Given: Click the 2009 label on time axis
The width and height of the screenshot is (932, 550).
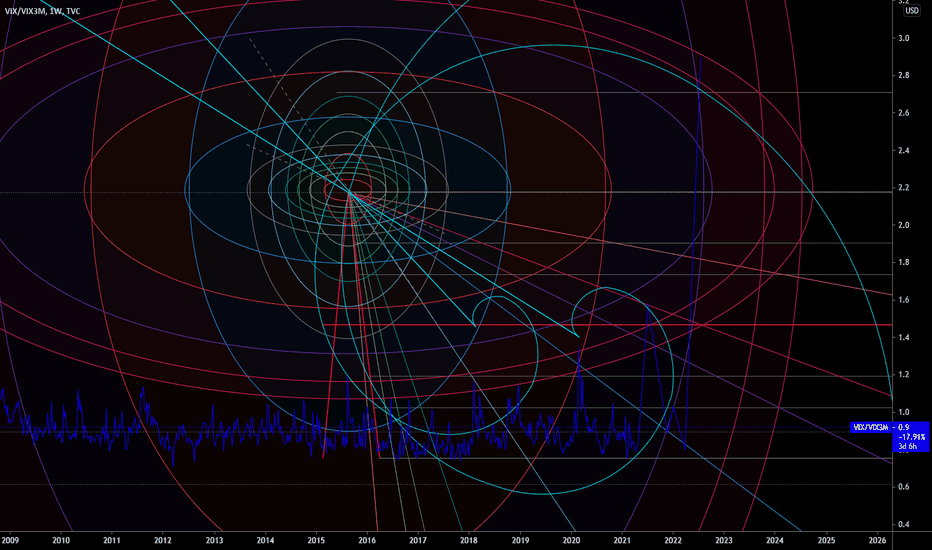Looking at the screenshot, I should [10, 540].
